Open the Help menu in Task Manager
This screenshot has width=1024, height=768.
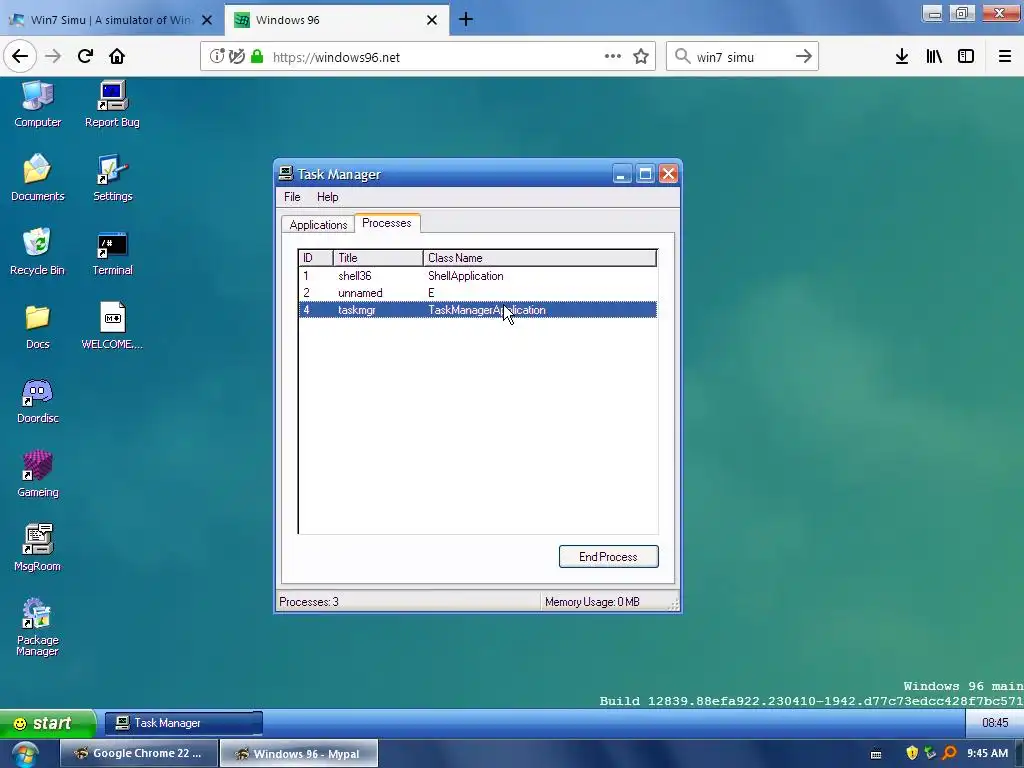[x=327, y=197]
